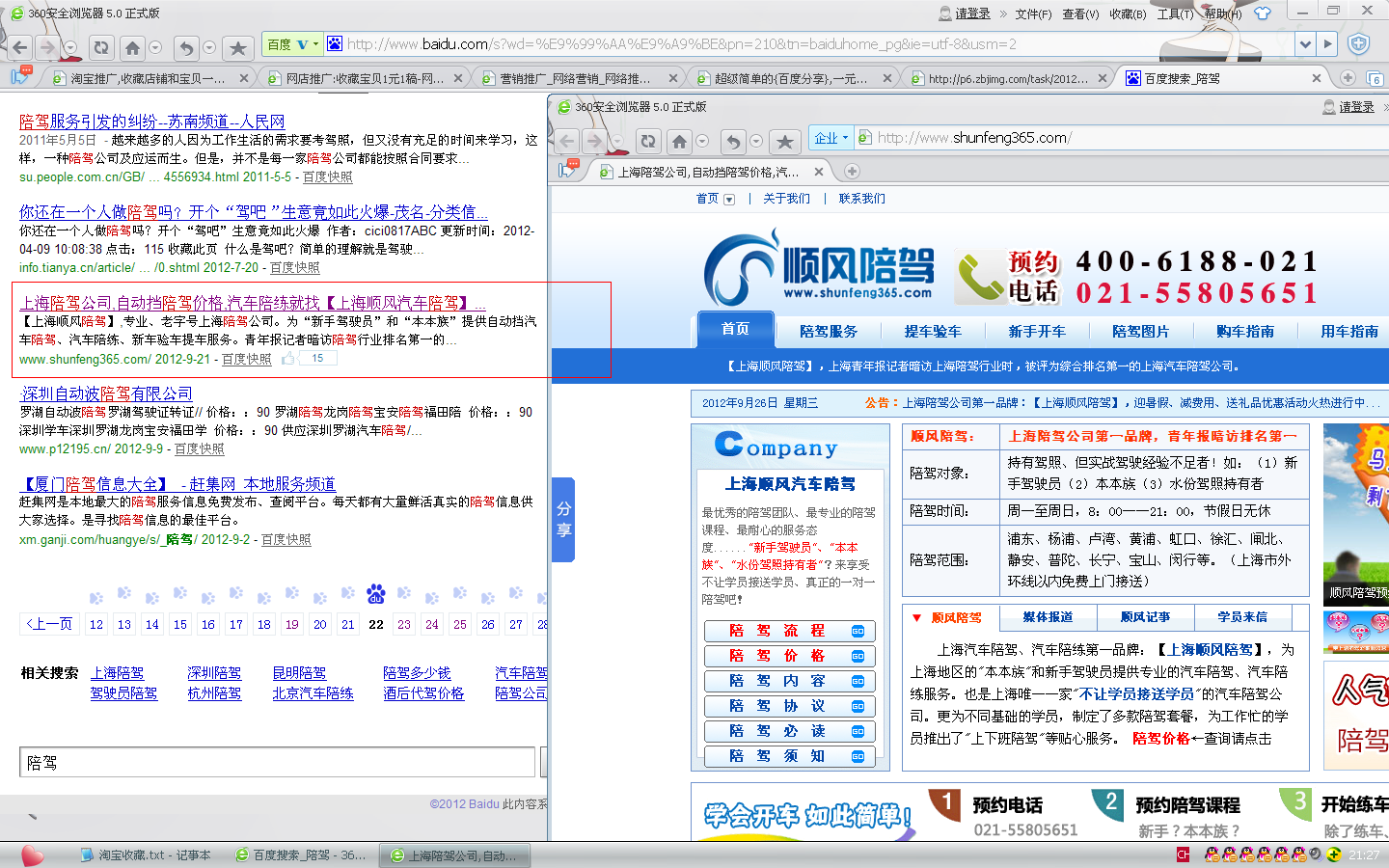The image size is (1389, 868).
Task: Click the 陪驾协议 button
Action: point(789,706)
